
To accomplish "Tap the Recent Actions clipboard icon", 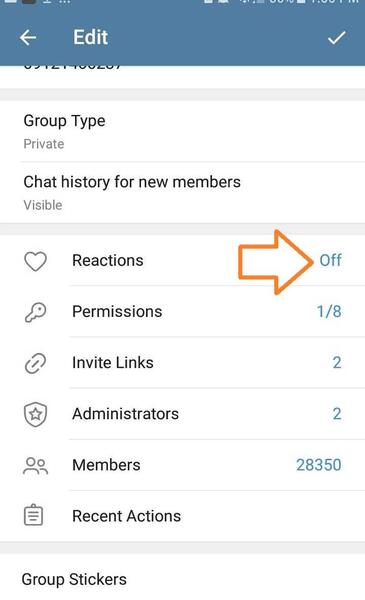I will 34,515.
